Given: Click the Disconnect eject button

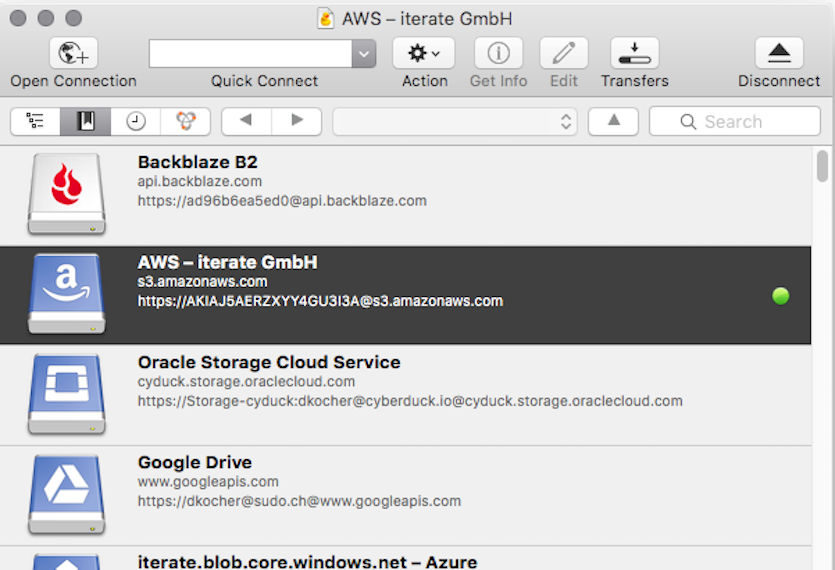Looking at the screenshot, I should tap(779, 53).
